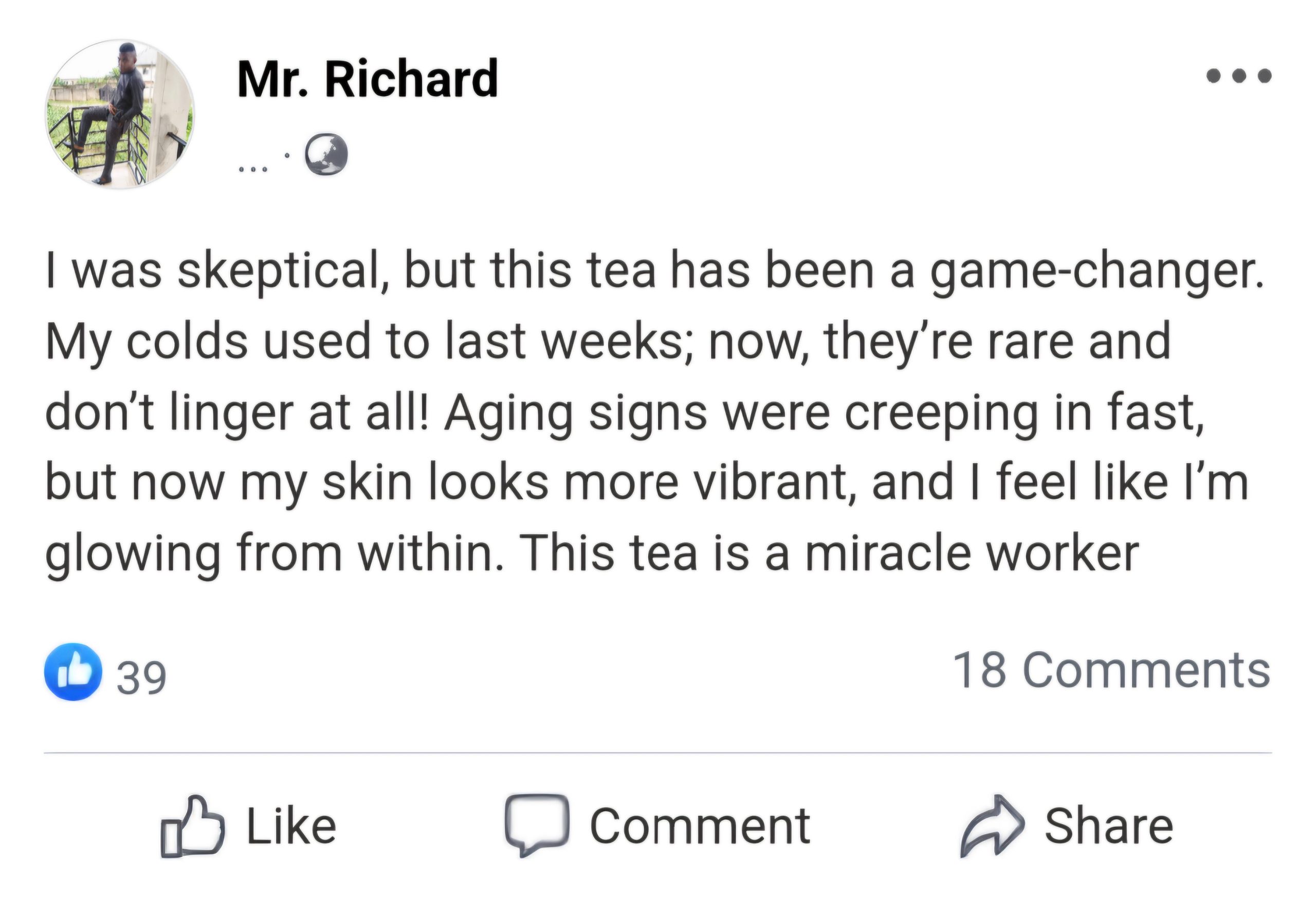Screen dimensions: 1316x898
Task: Open the Mr. Richard profile name link
Action: pos(368,79)
